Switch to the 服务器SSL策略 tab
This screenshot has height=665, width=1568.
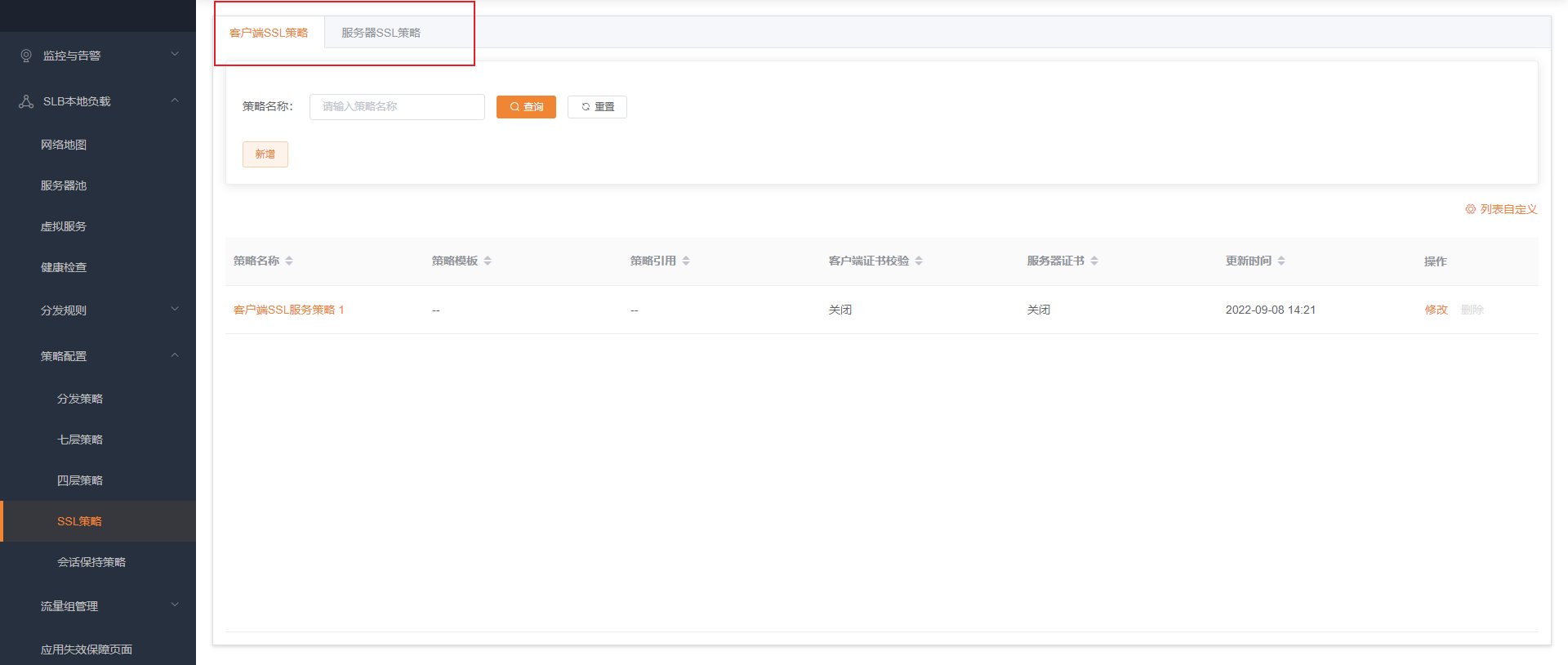tap(381, 33)
